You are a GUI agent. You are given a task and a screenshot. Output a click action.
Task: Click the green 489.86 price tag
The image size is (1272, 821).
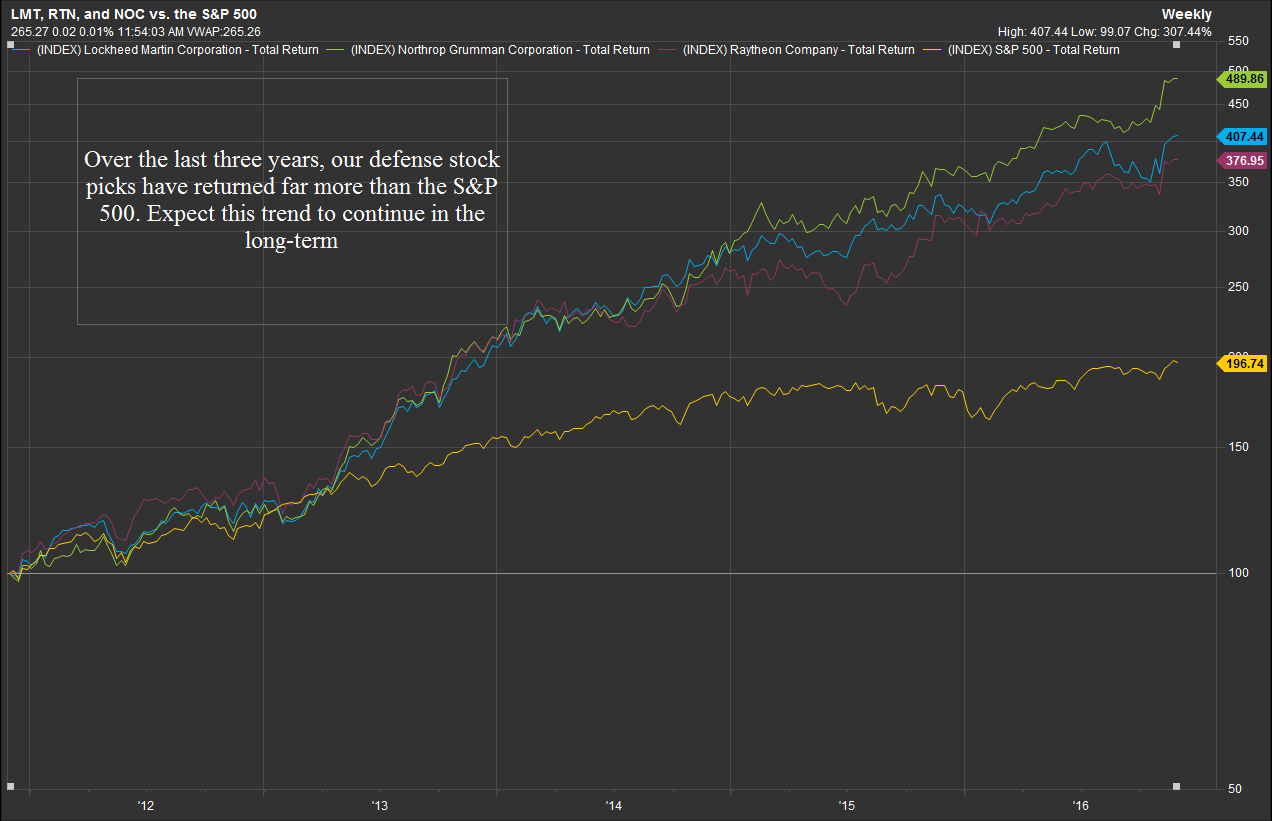[x=1241, y=78]
